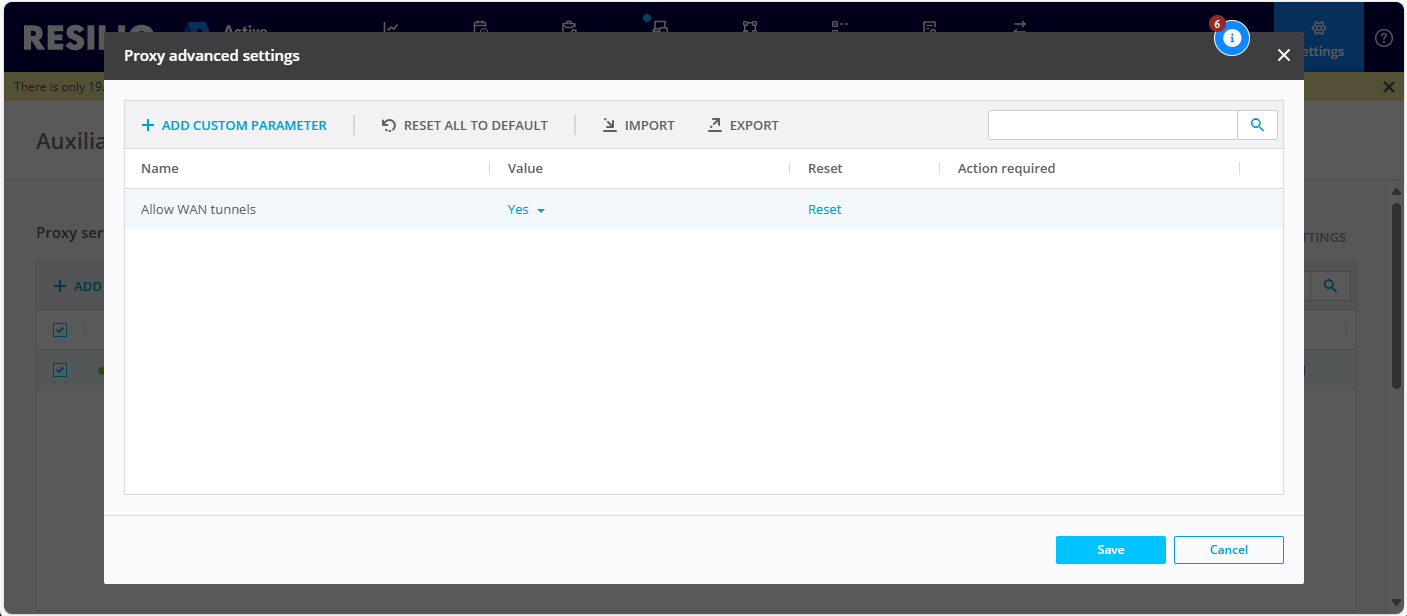The height and width of the screenshot is (616, 1407).
Task: Toggle the select-all checkbox in proxy table header
Action: point(60,330)
